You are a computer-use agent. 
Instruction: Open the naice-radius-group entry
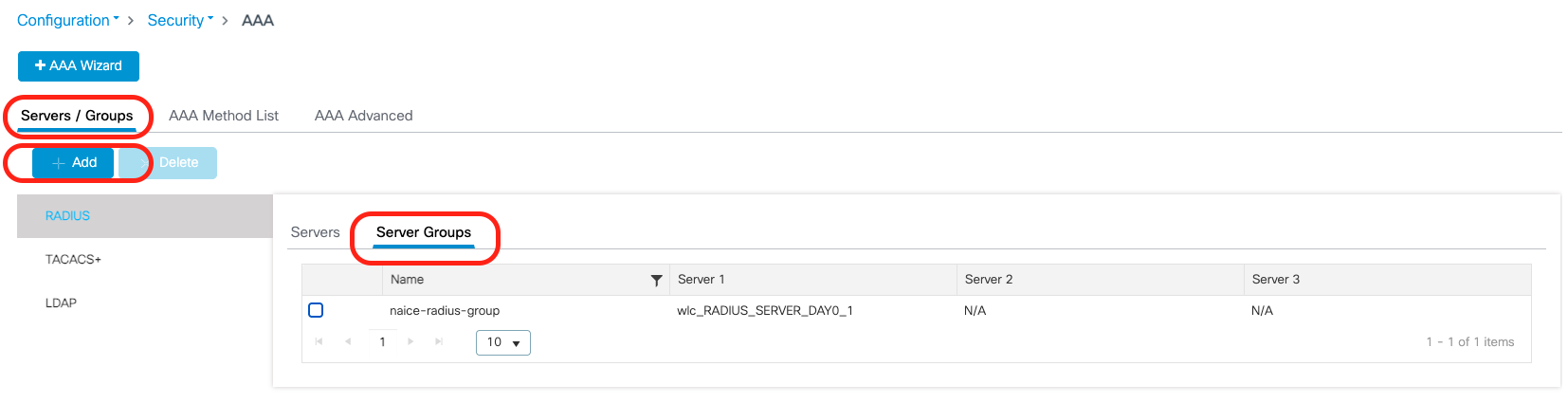coord(445,310)
